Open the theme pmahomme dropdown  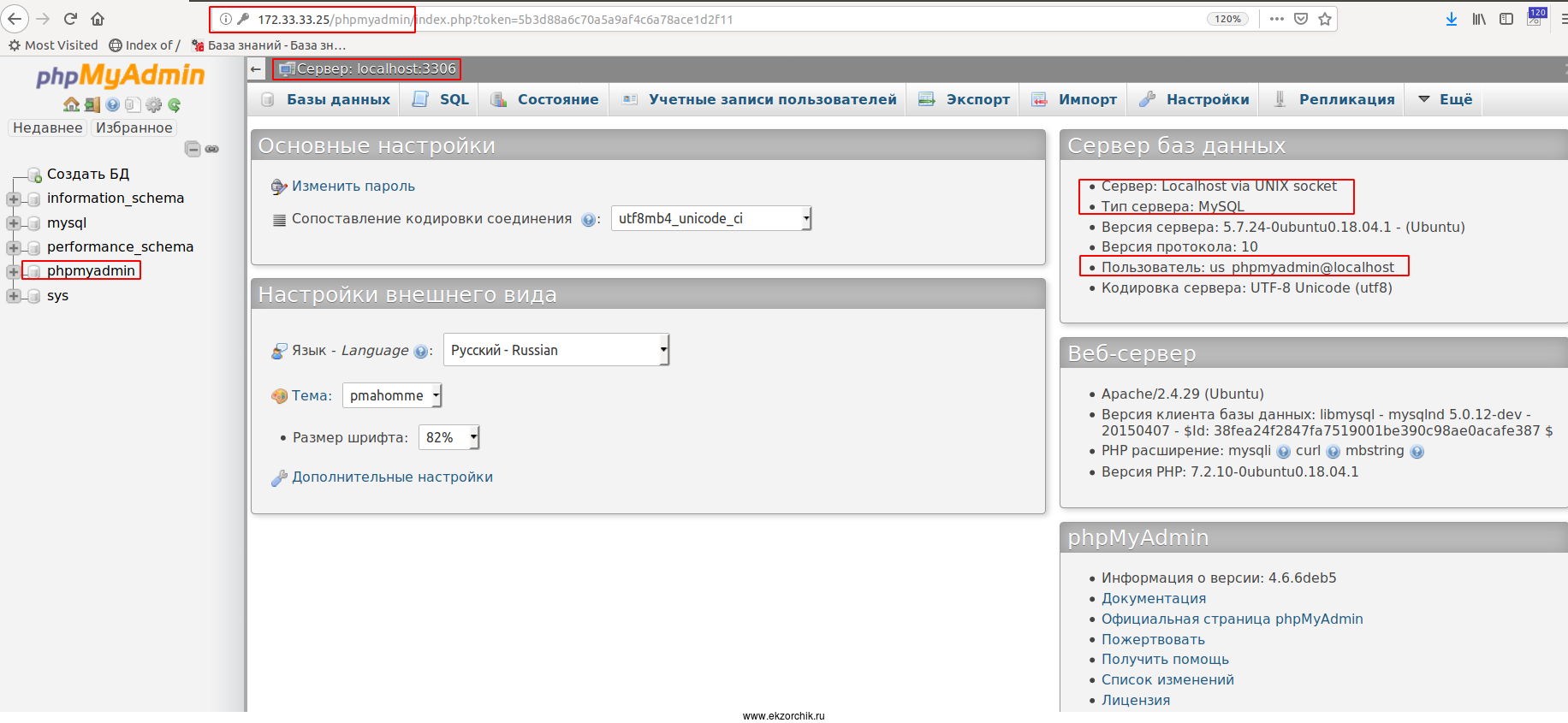pyautogui.click(x=392, y=395)
